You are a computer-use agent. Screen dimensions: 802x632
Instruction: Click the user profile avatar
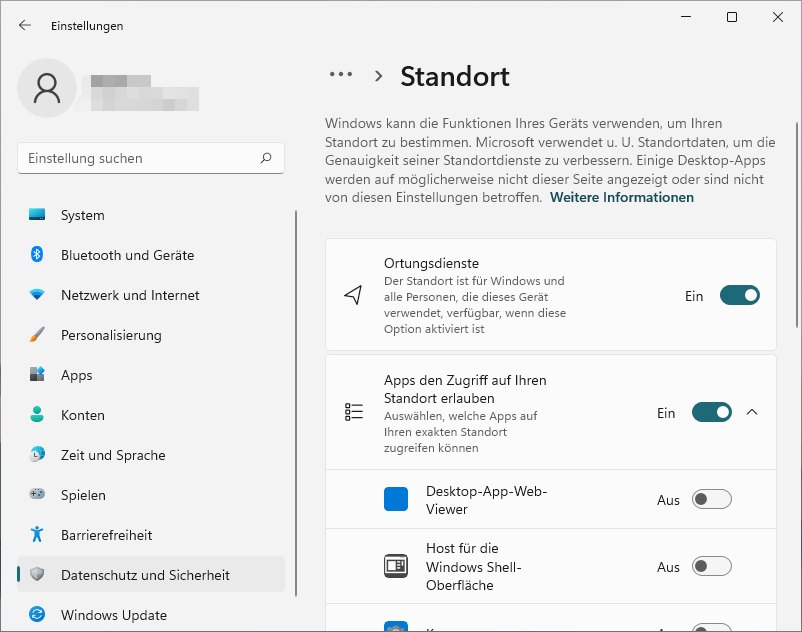[x=47, y=88]
